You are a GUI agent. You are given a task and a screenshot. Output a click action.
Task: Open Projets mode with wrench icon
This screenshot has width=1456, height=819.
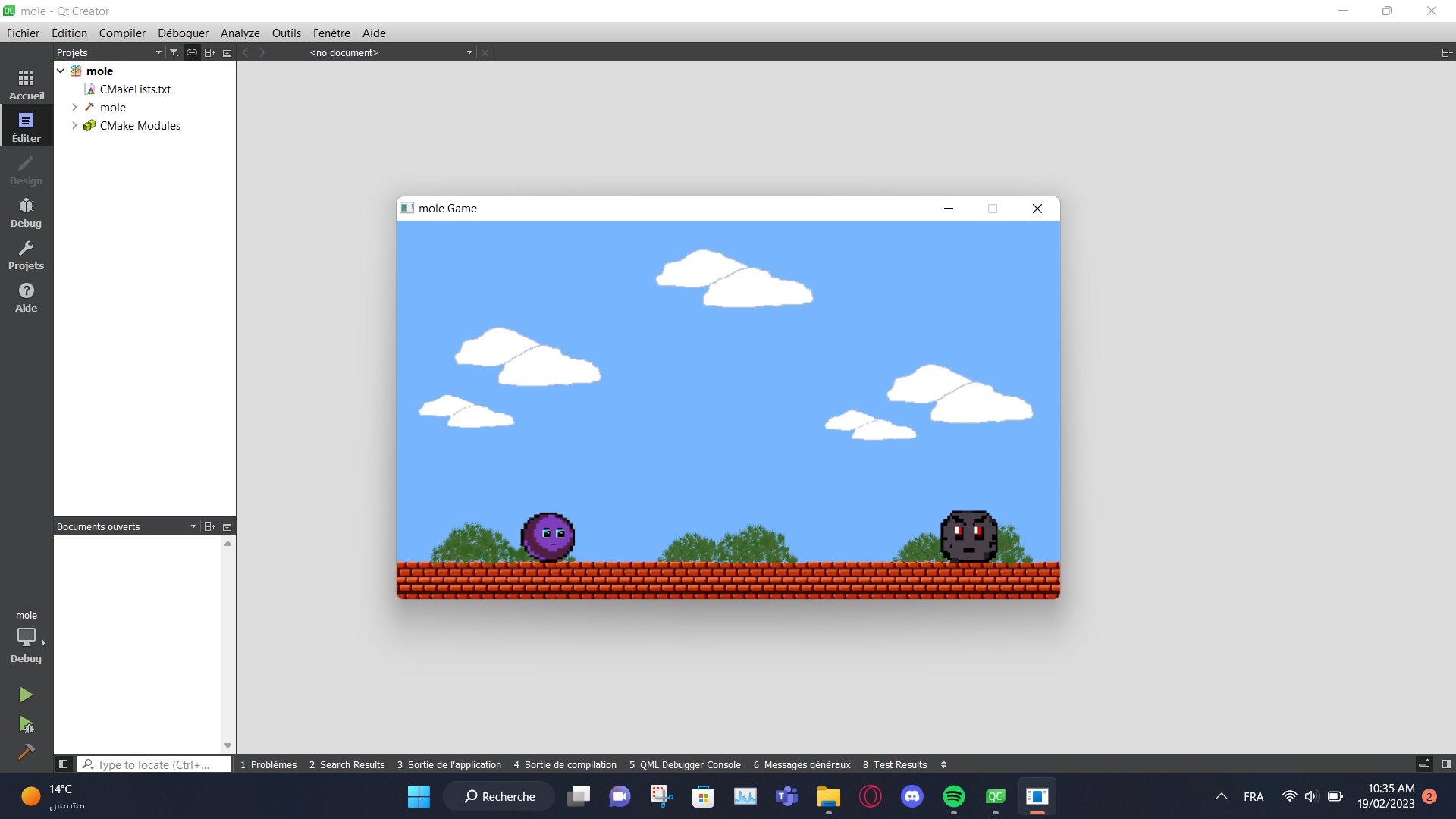tap(27, 255)
